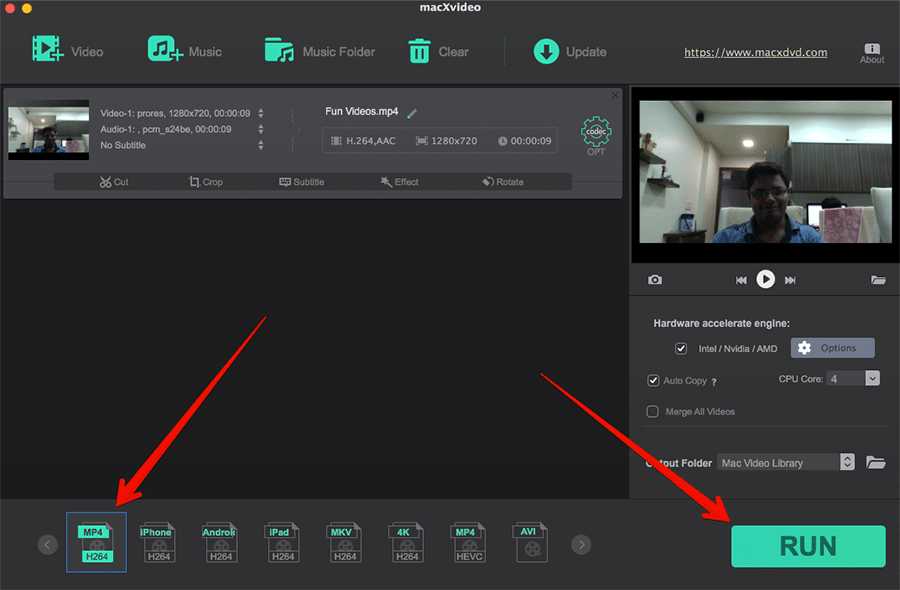
Task: Change the No Subtitle selection stepper
Action: [261, 145]
